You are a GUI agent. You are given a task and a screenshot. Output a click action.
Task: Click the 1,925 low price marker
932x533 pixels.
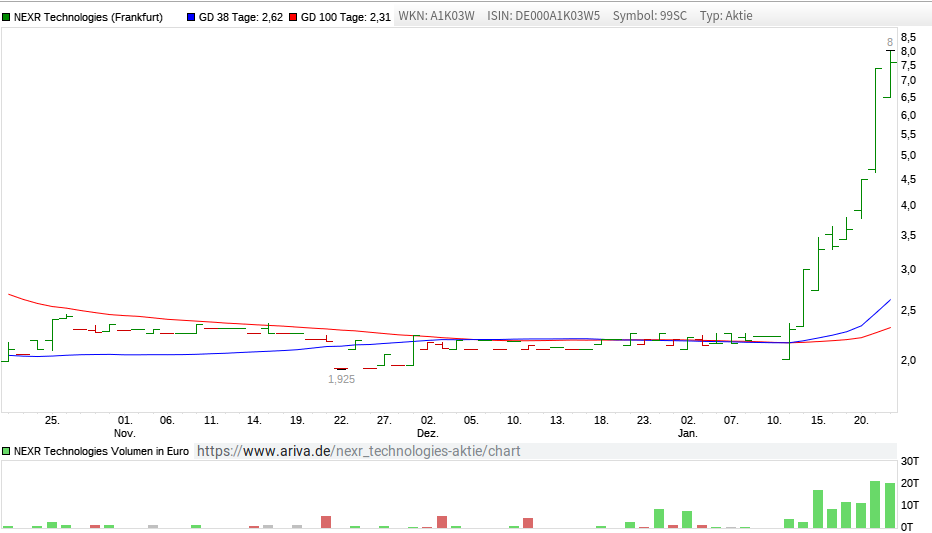(x=341, y=379)
